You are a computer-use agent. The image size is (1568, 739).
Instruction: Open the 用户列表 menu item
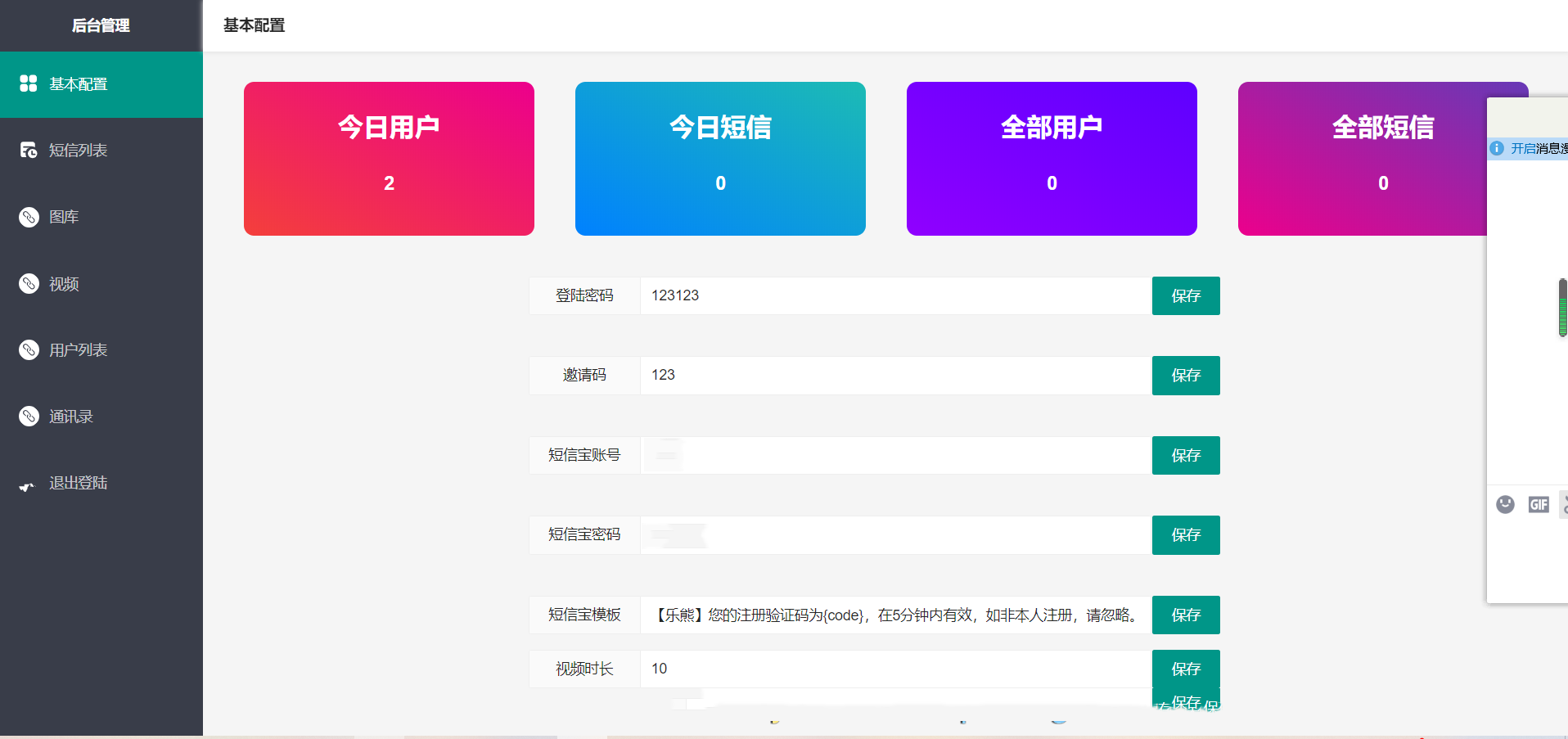pyautogui.click(x=78, y=350)
